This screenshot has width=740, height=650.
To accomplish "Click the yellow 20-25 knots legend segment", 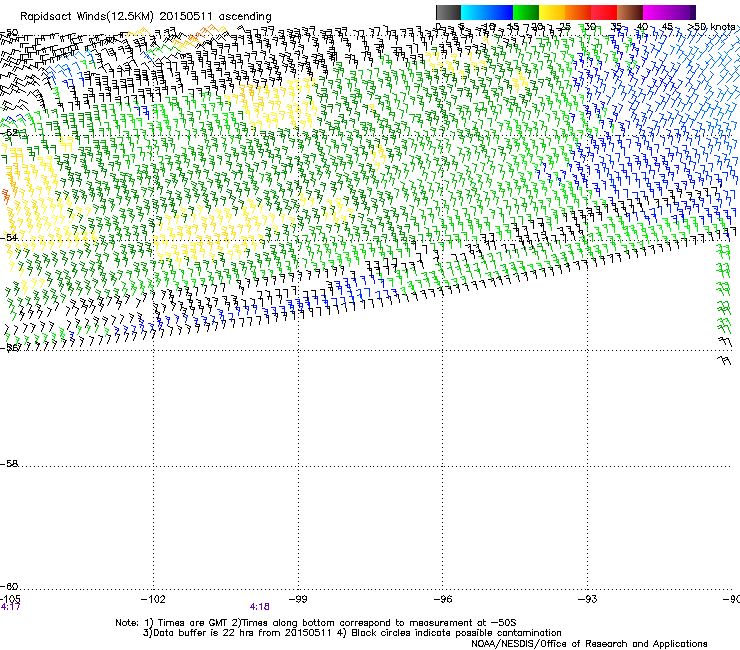I will click(552, 12).
